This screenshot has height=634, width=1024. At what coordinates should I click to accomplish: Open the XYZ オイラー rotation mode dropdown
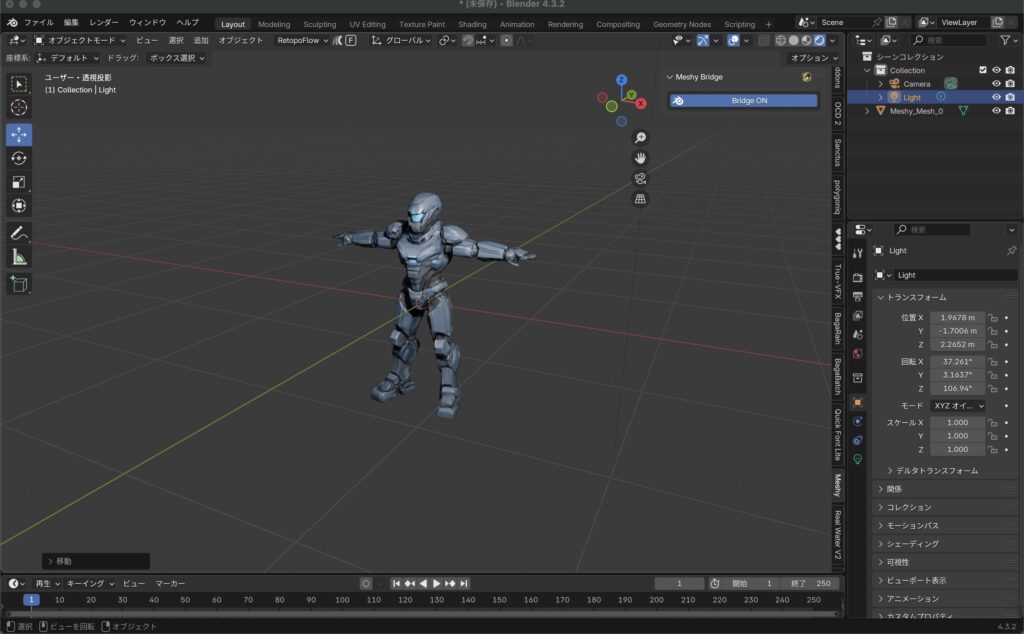[958, 406]
